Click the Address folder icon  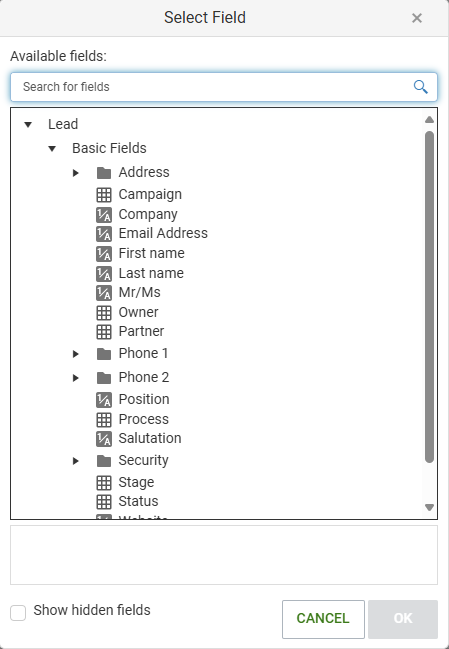(x=104, y=173)
